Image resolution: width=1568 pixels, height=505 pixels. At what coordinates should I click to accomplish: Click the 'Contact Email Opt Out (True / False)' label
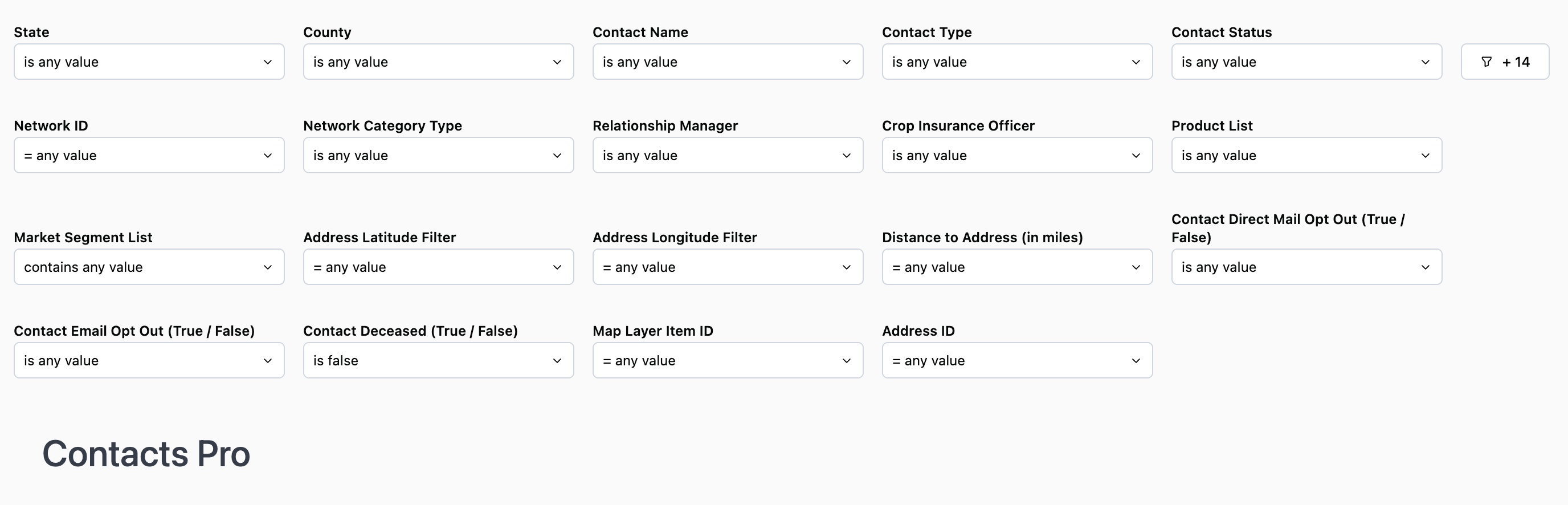[x=134, y=331]
